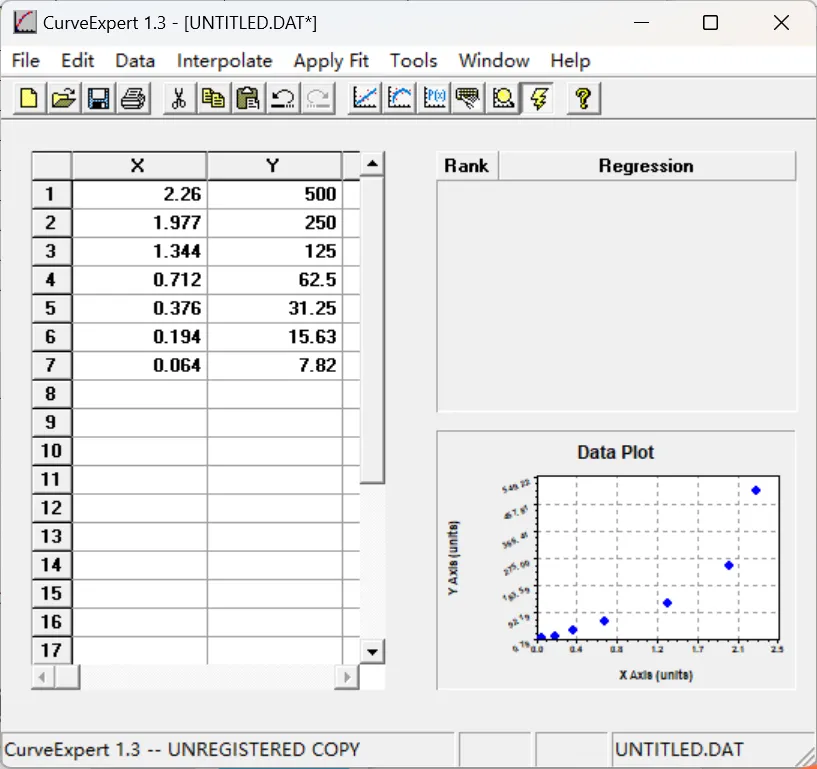817x769 pixels.
Task: Save data using the floppy disk icon
Action: tap(98, 98)
